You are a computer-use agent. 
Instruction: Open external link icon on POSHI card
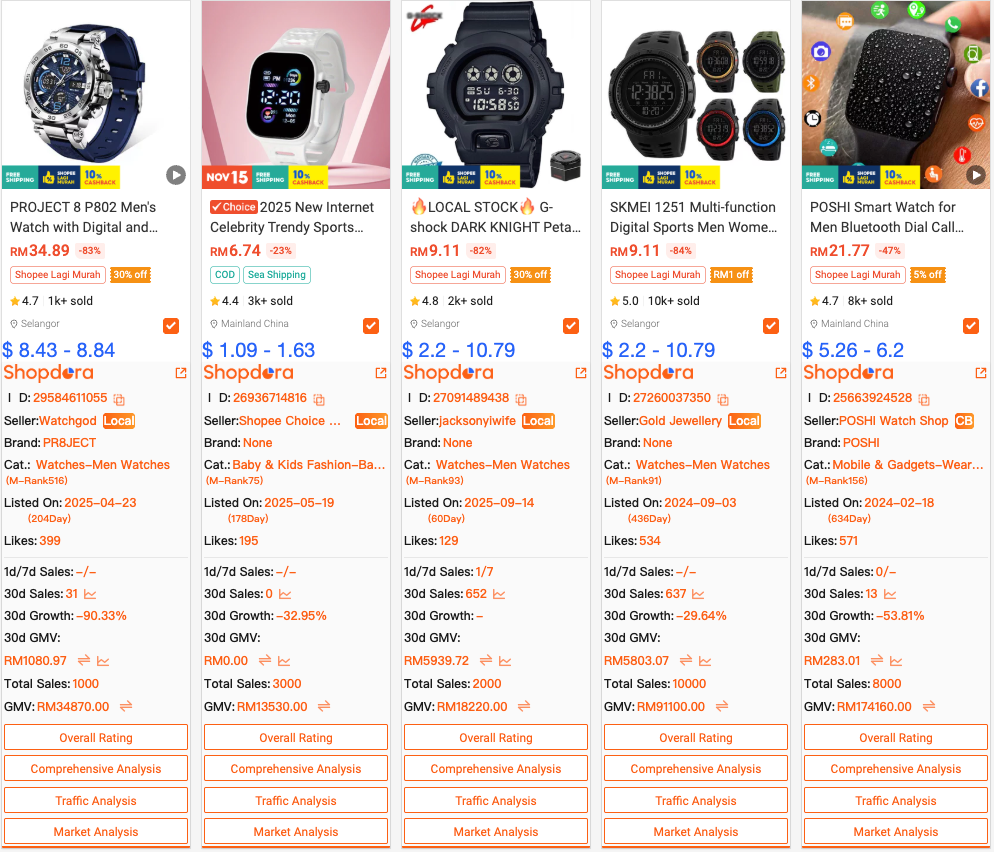tap(981, 373)
